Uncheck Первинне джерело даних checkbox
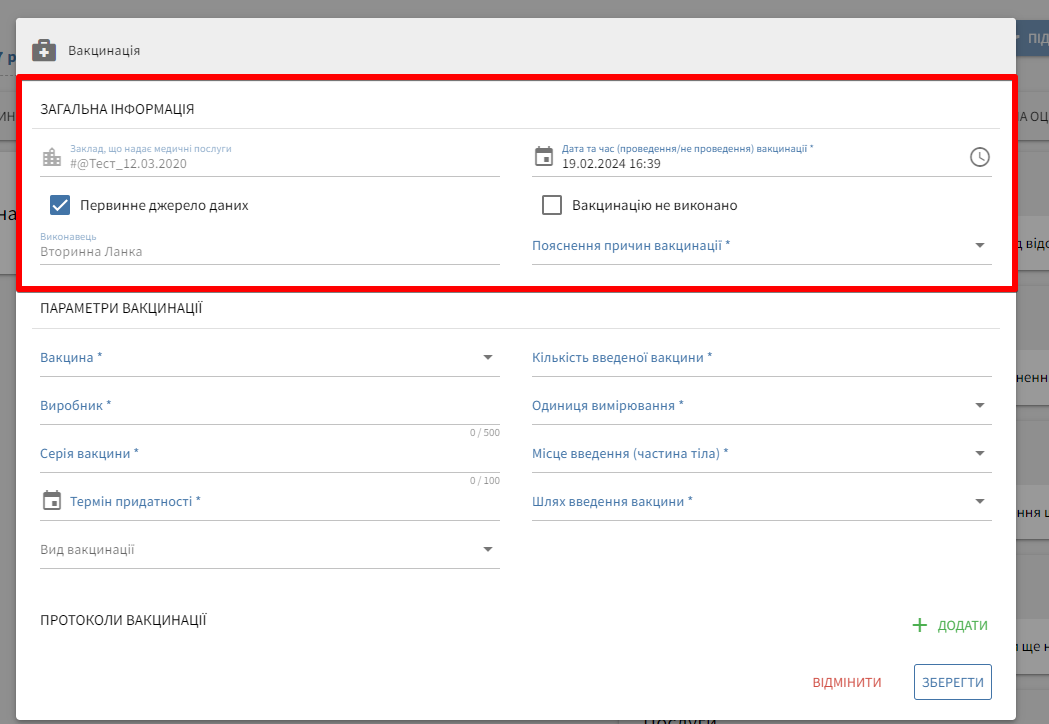The height and width of the screenshot is (724, 1049). [60, 205]
